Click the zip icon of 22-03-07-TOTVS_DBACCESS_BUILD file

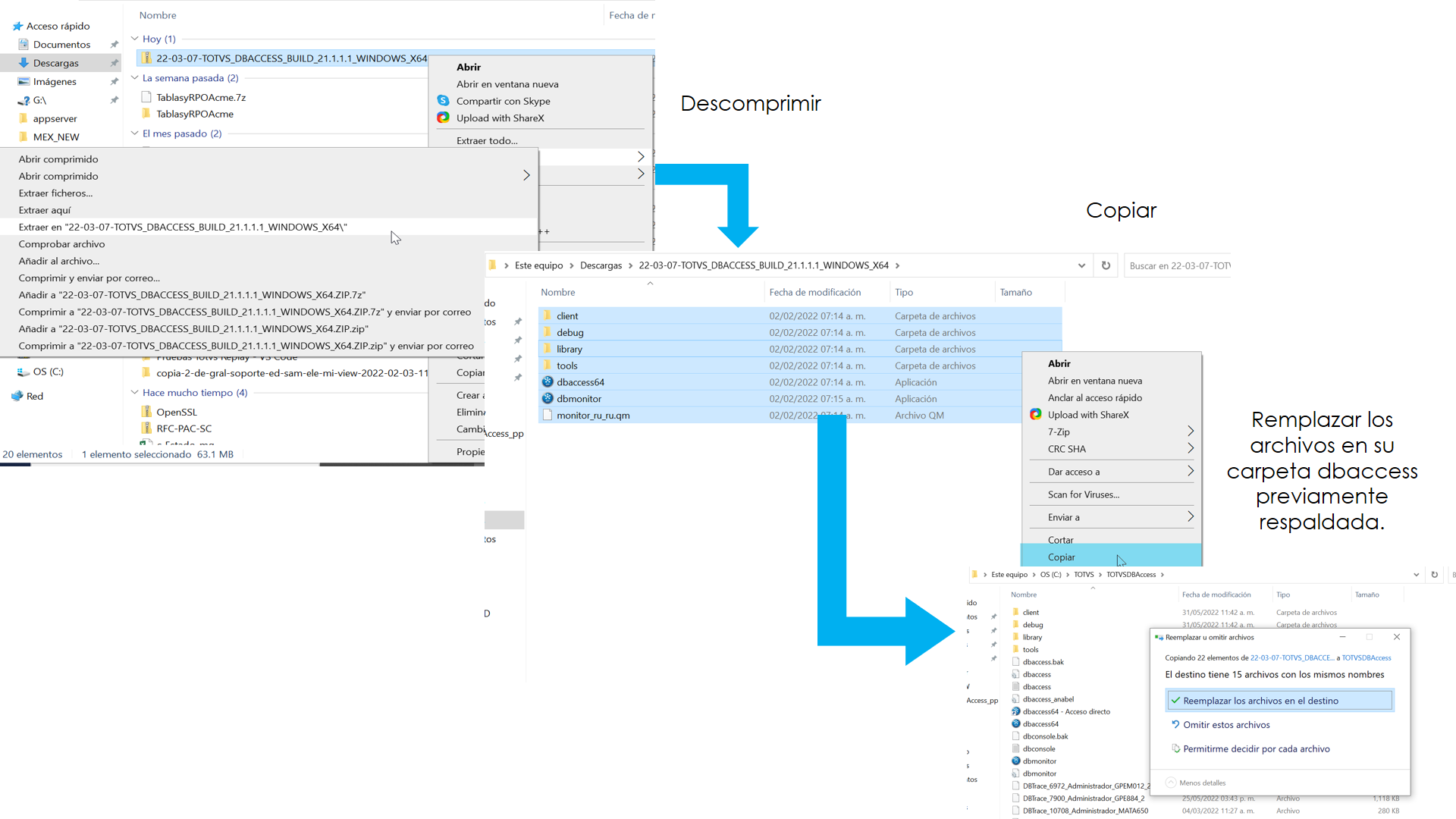point(146,58)
